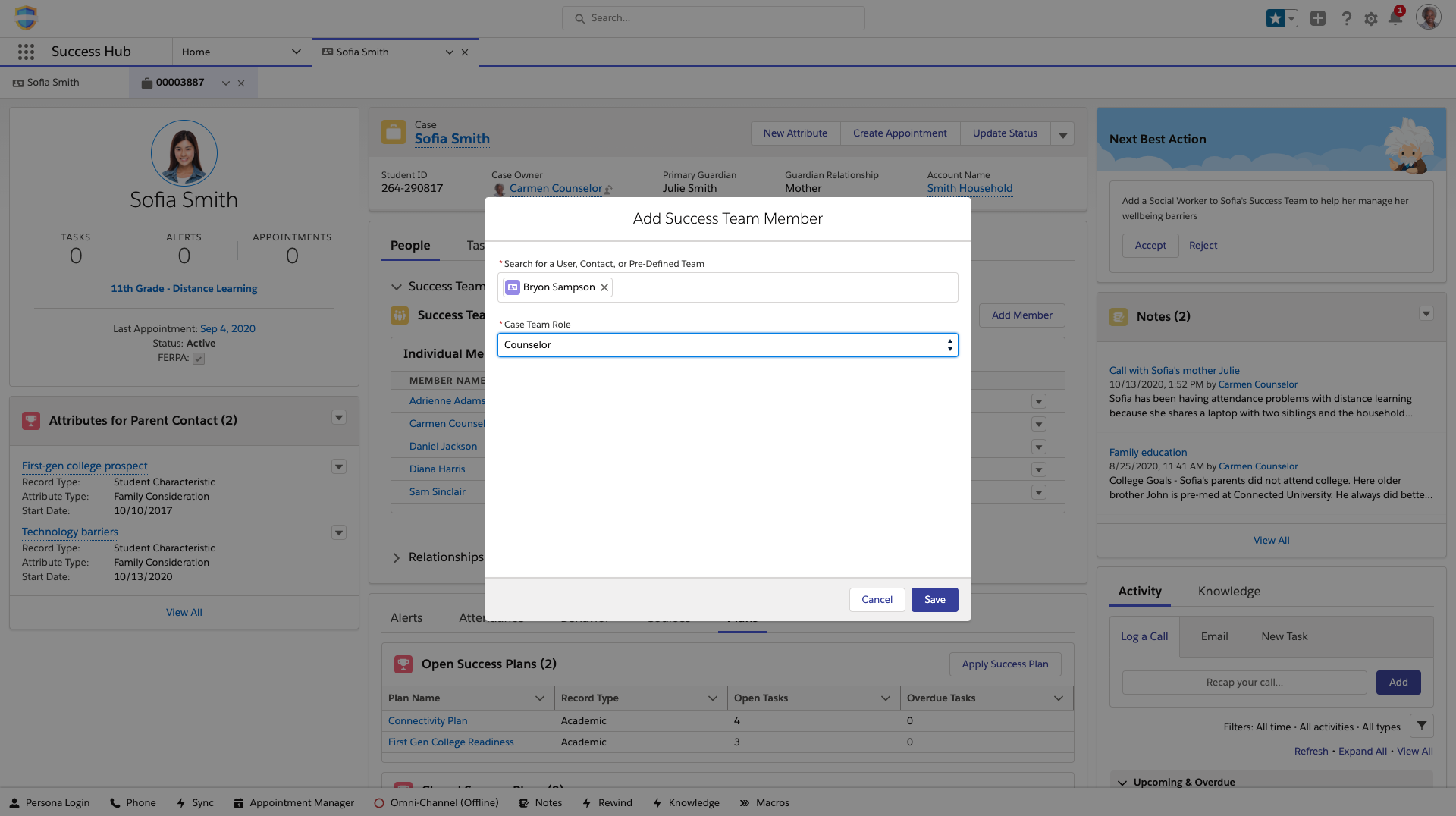
Task: Open the Case Team Role dropdown
Action: [x=727, y=345]
